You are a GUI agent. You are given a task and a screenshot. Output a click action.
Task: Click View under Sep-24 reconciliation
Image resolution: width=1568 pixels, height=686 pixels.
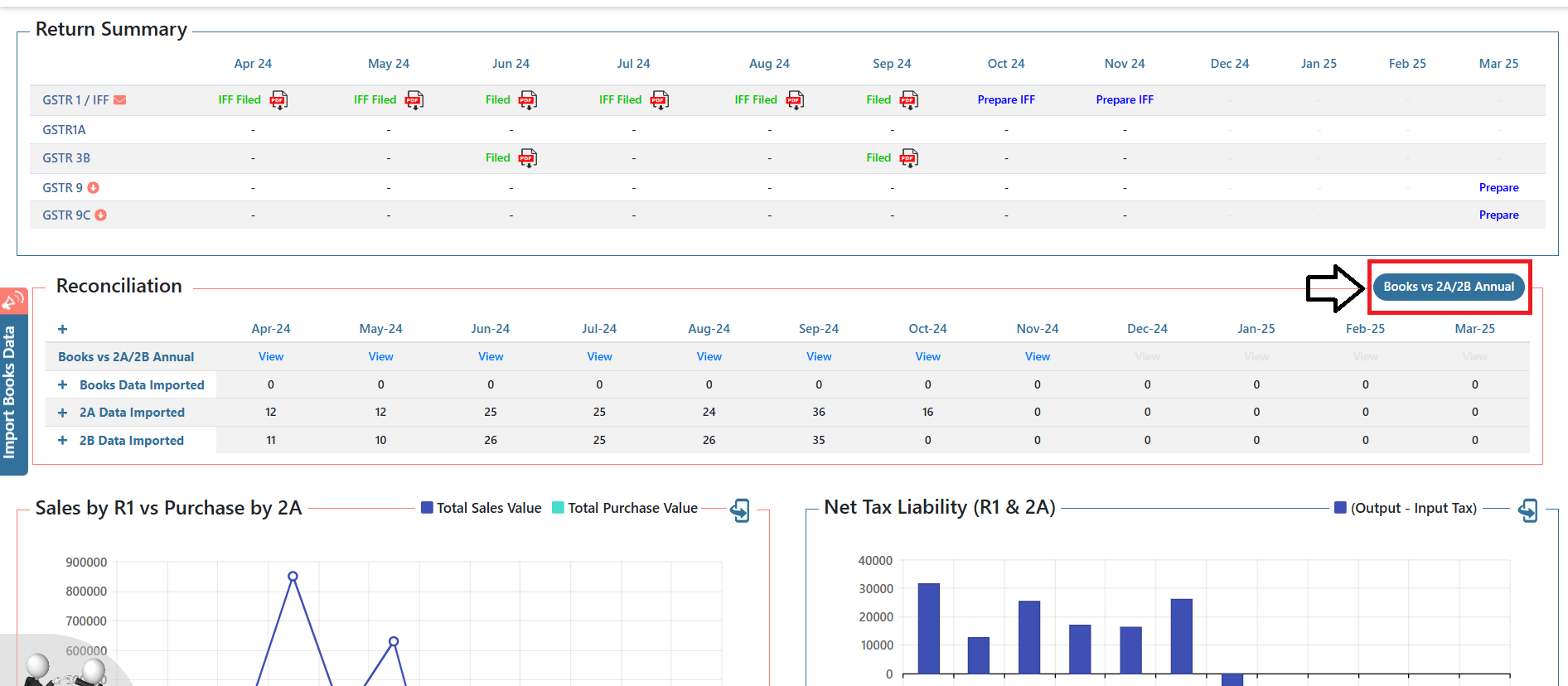[x=819, y=357]
